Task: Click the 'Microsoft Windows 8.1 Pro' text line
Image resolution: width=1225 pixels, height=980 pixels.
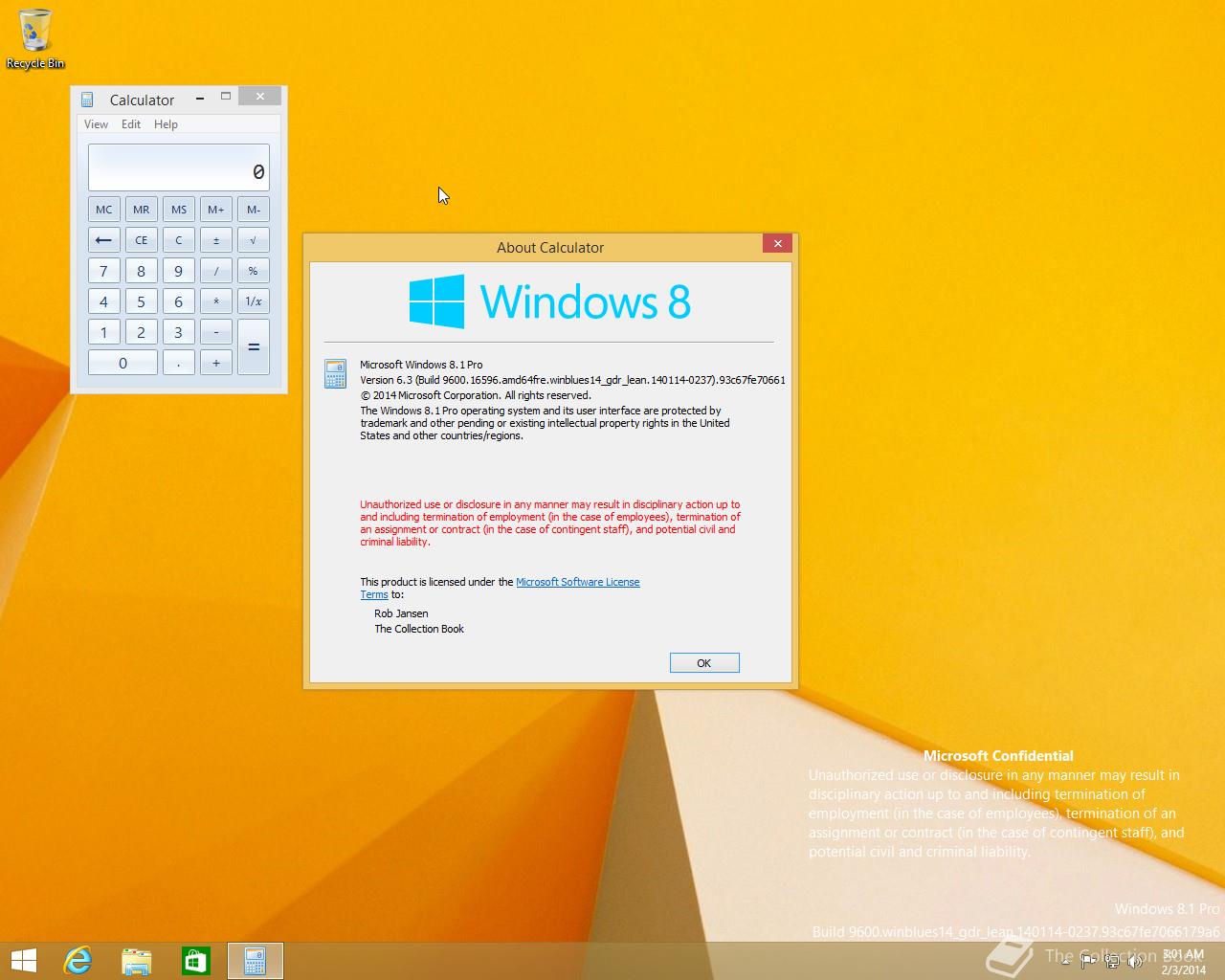Action: click(421, 365)
